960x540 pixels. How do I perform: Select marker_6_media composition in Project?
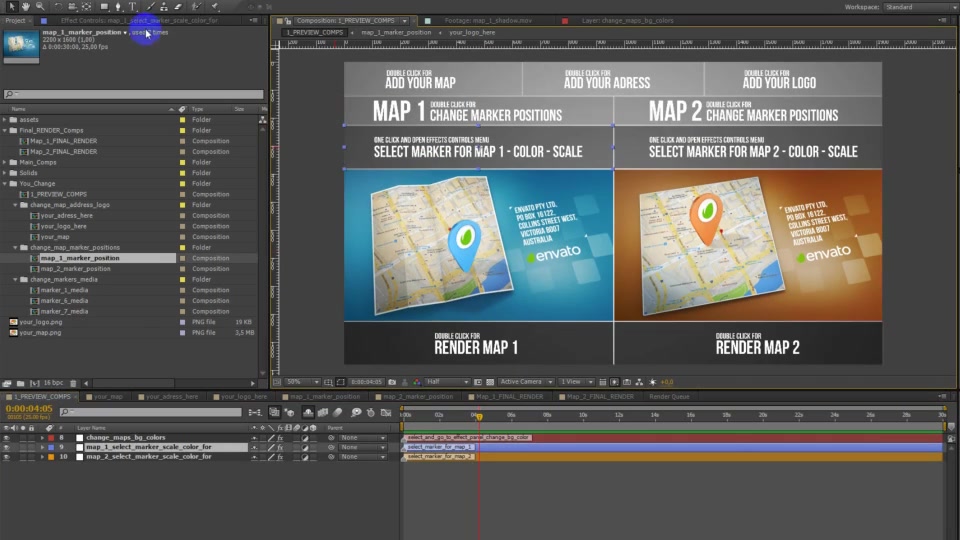pyautogui.click(x=64, y=301)
